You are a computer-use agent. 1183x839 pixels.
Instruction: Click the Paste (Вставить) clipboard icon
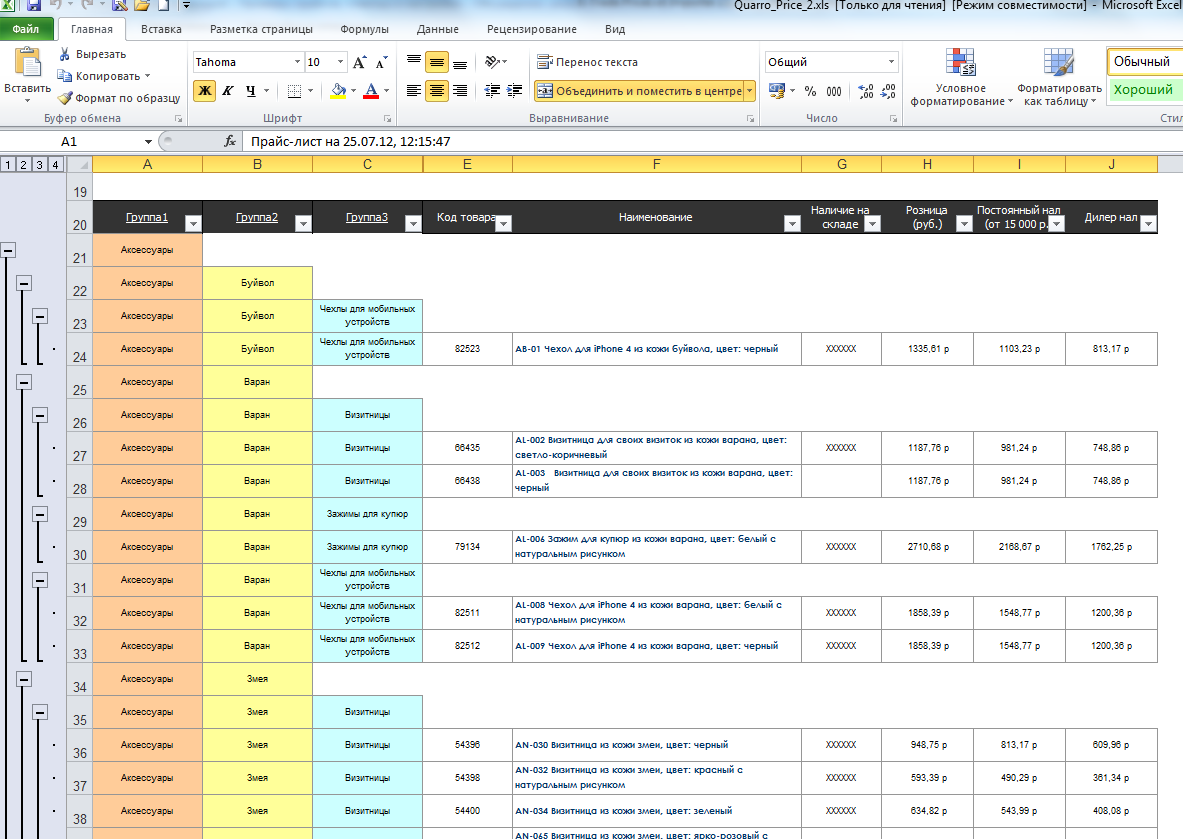pos(28,63)
